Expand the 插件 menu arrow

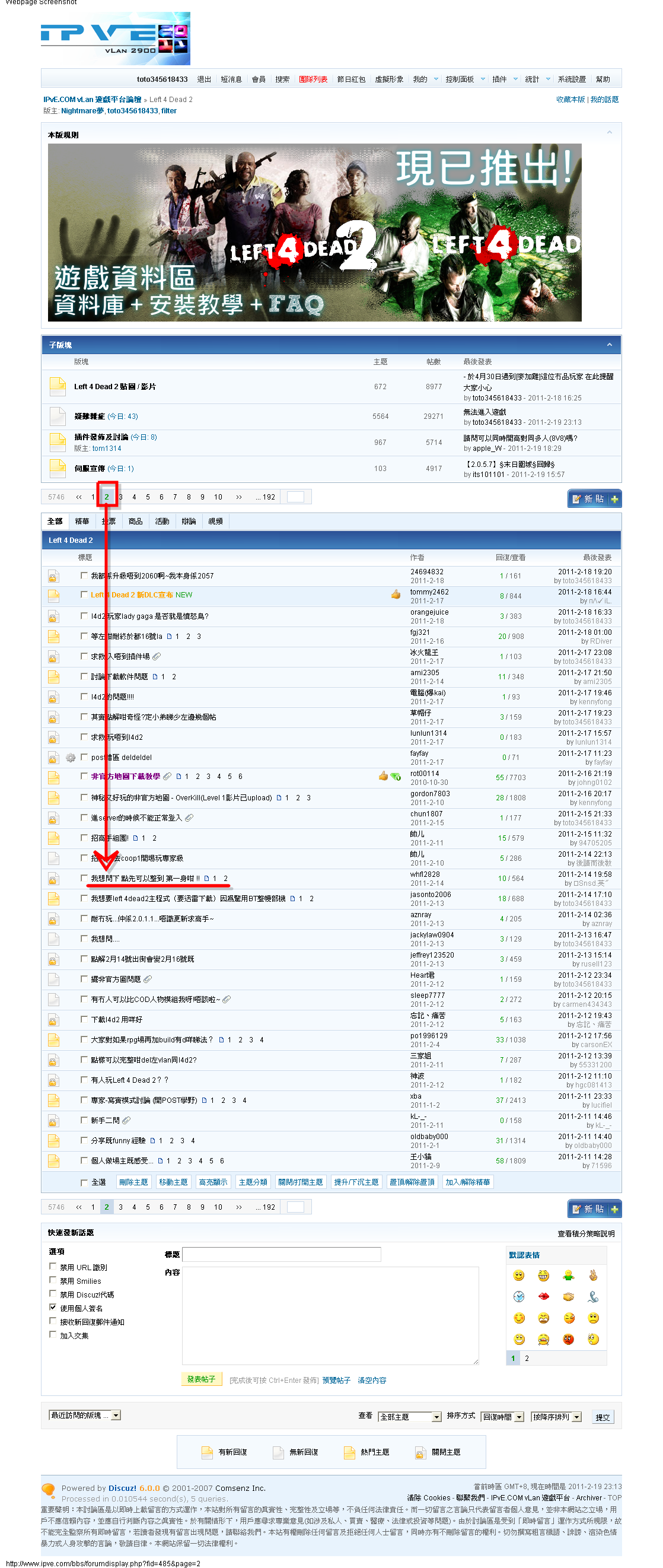(516, 79)
